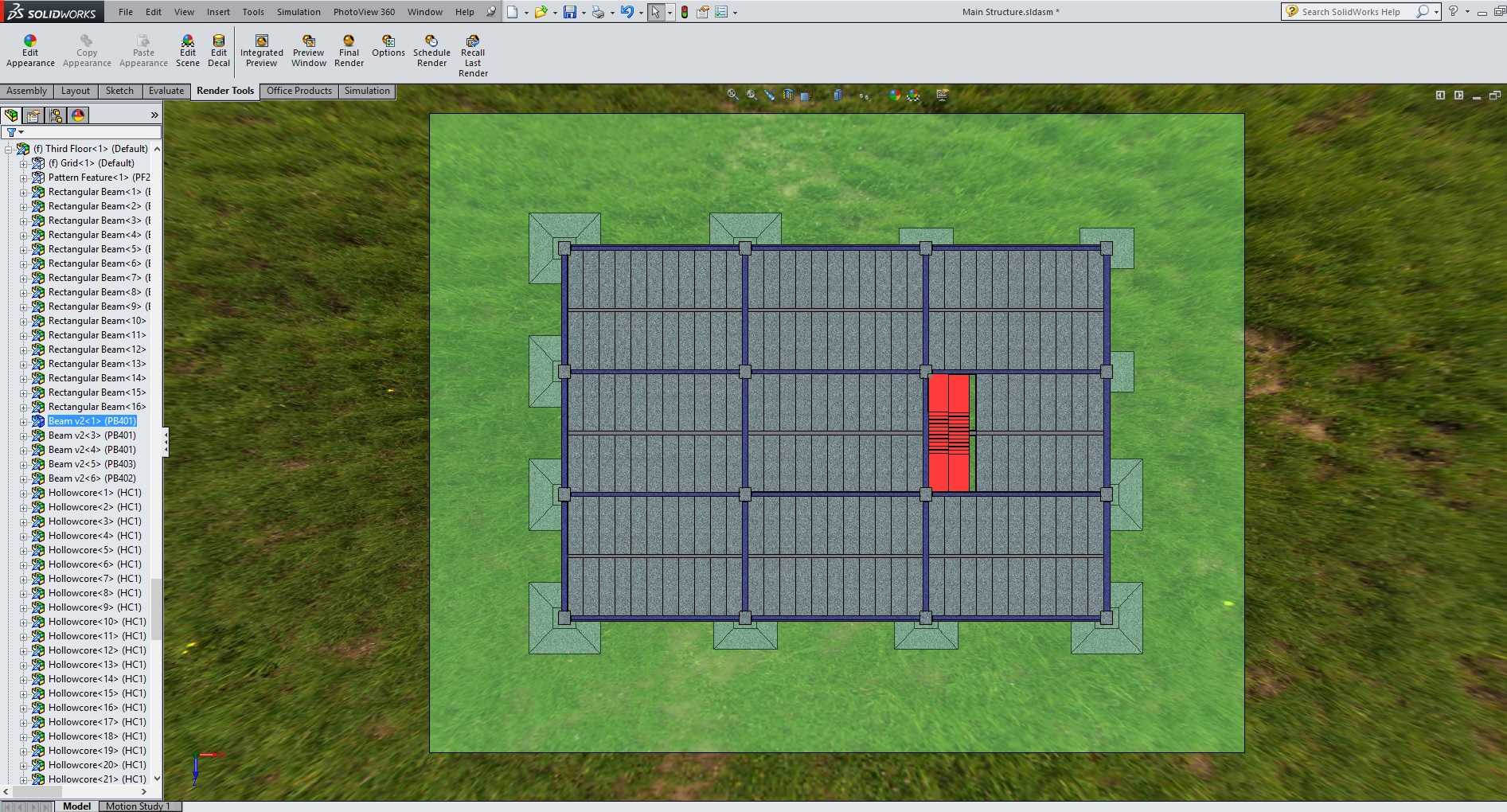The width and height of the screenshot is (1507, 812).
Task: Open the Window menu
Action: point(425,12)
